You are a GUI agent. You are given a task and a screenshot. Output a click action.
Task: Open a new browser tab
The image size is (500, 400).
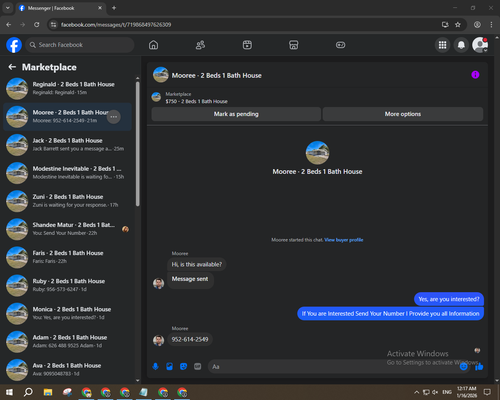114,8
